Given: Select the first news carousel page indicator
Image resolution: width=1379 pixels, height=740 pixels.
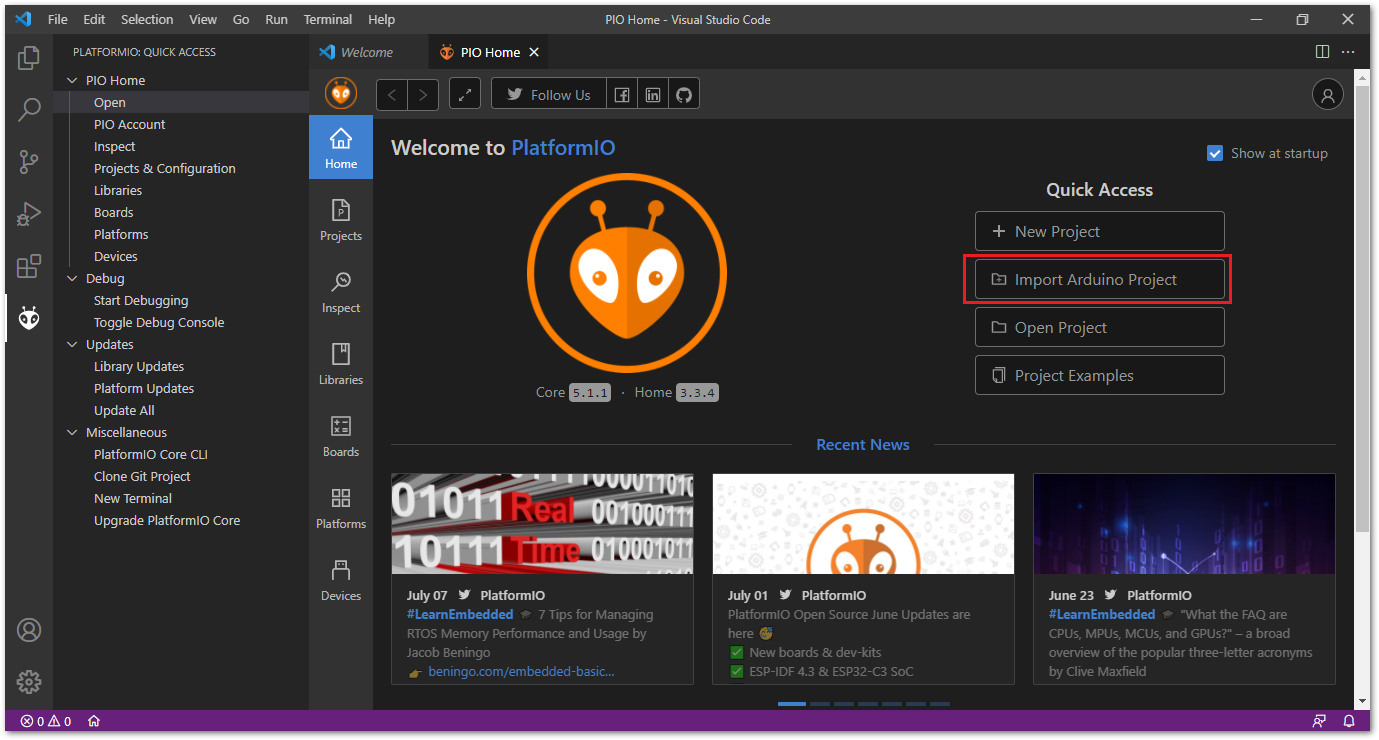Looking at the screenshot, I should [792, 704].
